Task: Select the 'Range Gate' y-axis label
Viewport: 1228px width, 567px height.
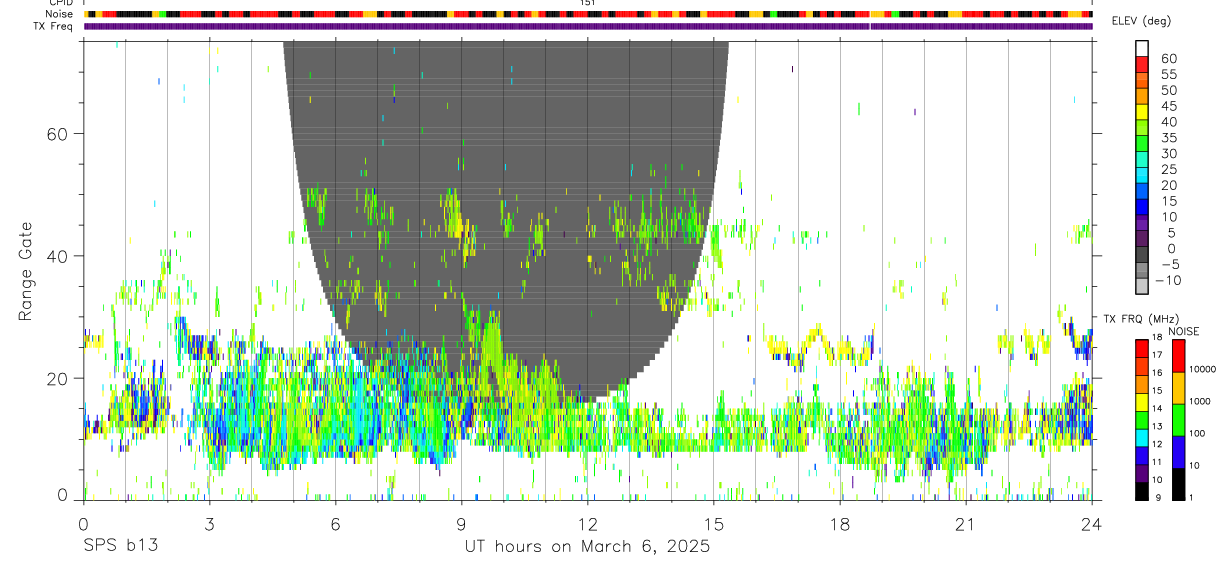Action: click(27, 271)
